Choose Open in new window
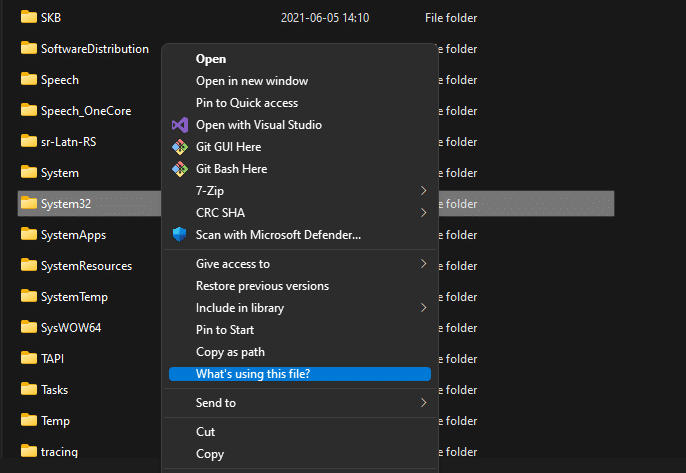The height and width of the screenshot is (473, 686). [251, 81]
